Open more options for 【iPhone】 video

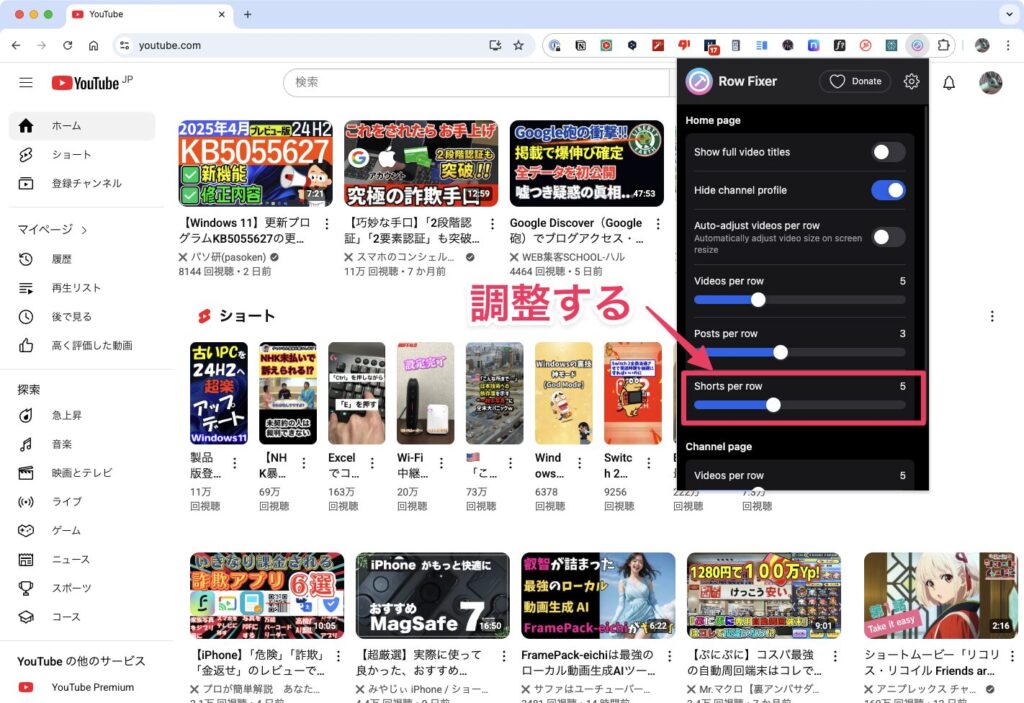[338, 656]
